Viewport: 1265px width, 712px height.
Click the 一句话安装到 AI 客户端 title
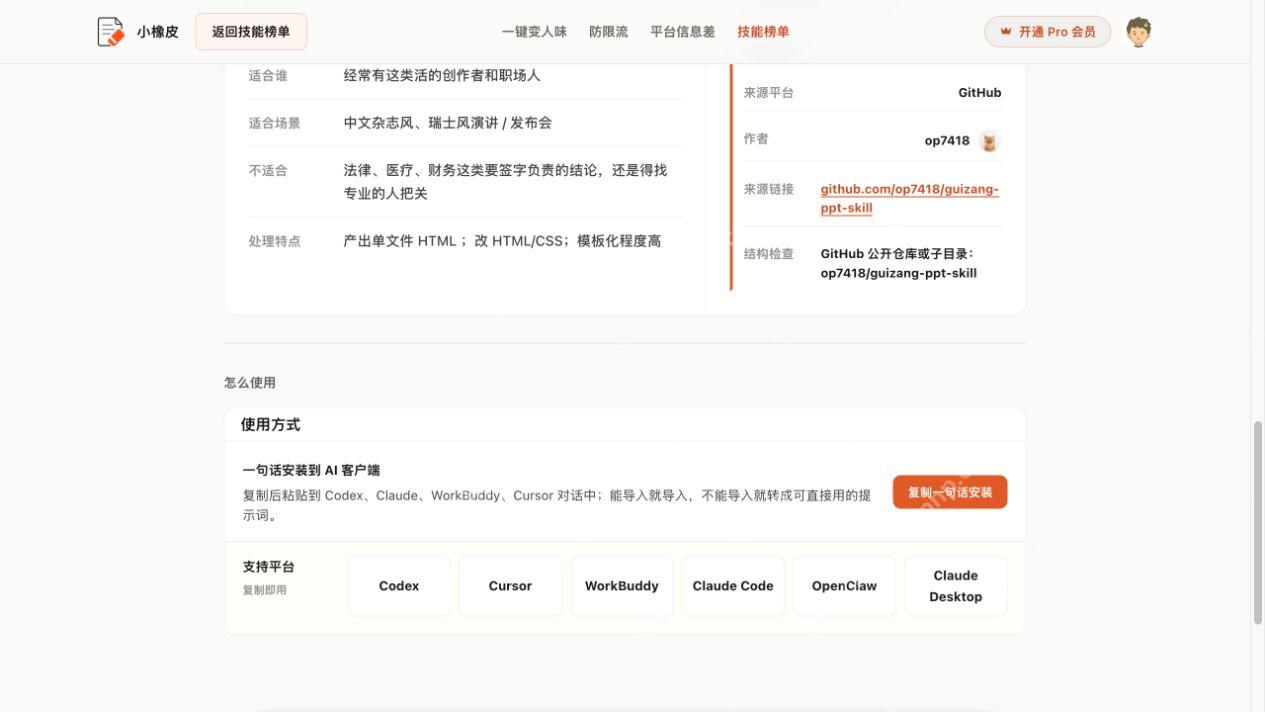click(311, 470)
